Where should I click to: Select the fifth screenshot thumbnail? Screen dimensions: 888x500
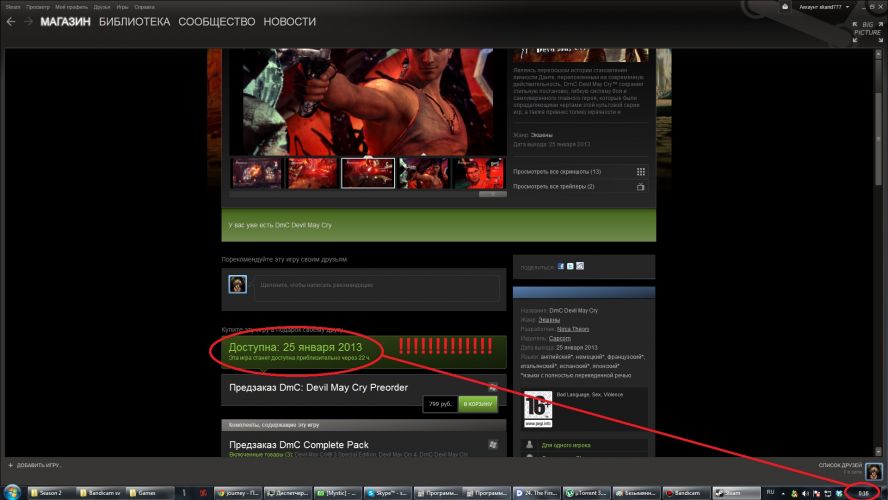(x=479, y=173)
